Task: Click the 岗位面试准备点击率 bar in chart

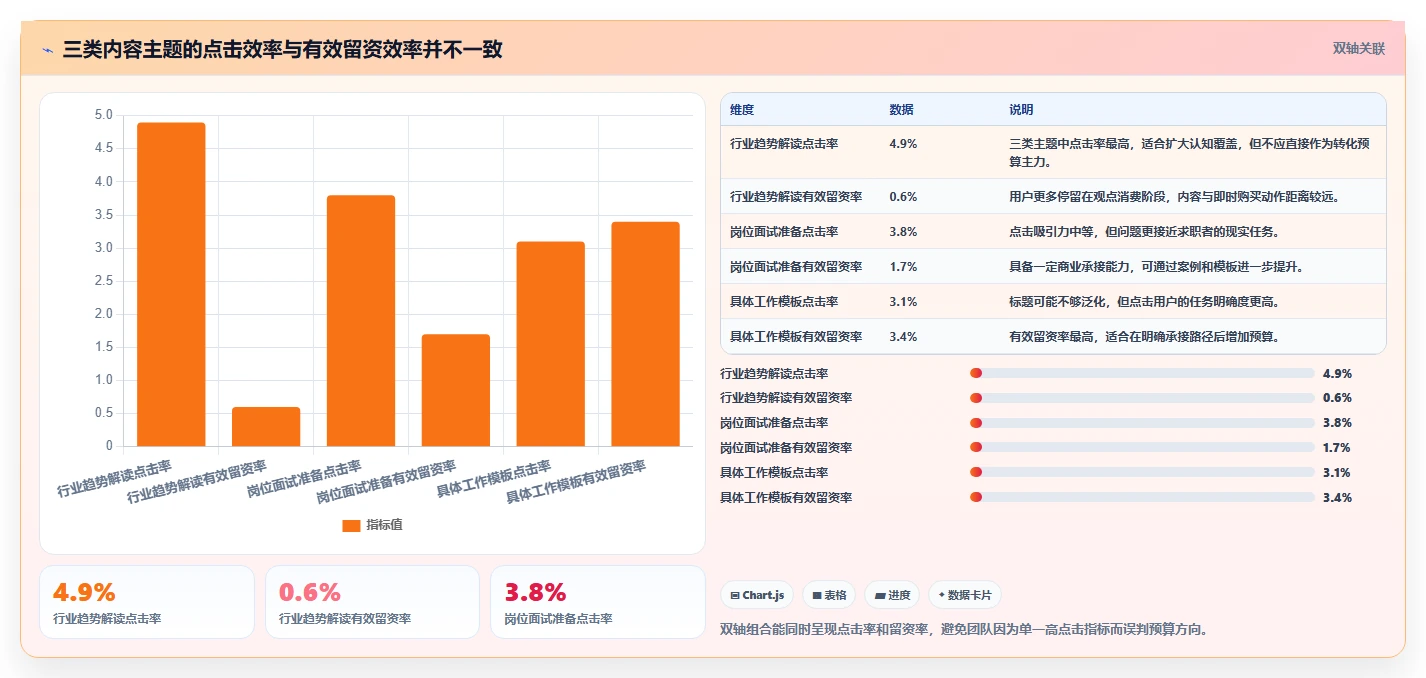Action: coord(361,320)
